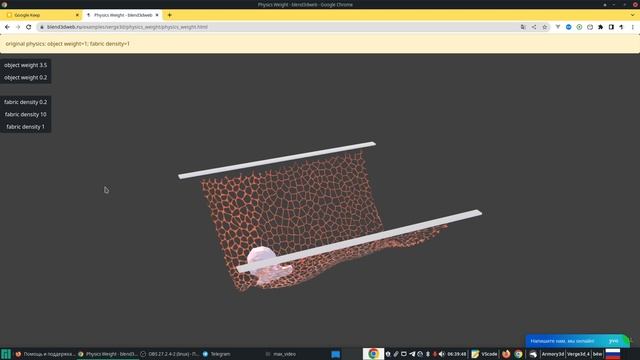This screenshot has height=360, width=640.
Task: Bookmark the page with the star icon
Action: coord(544,27)
